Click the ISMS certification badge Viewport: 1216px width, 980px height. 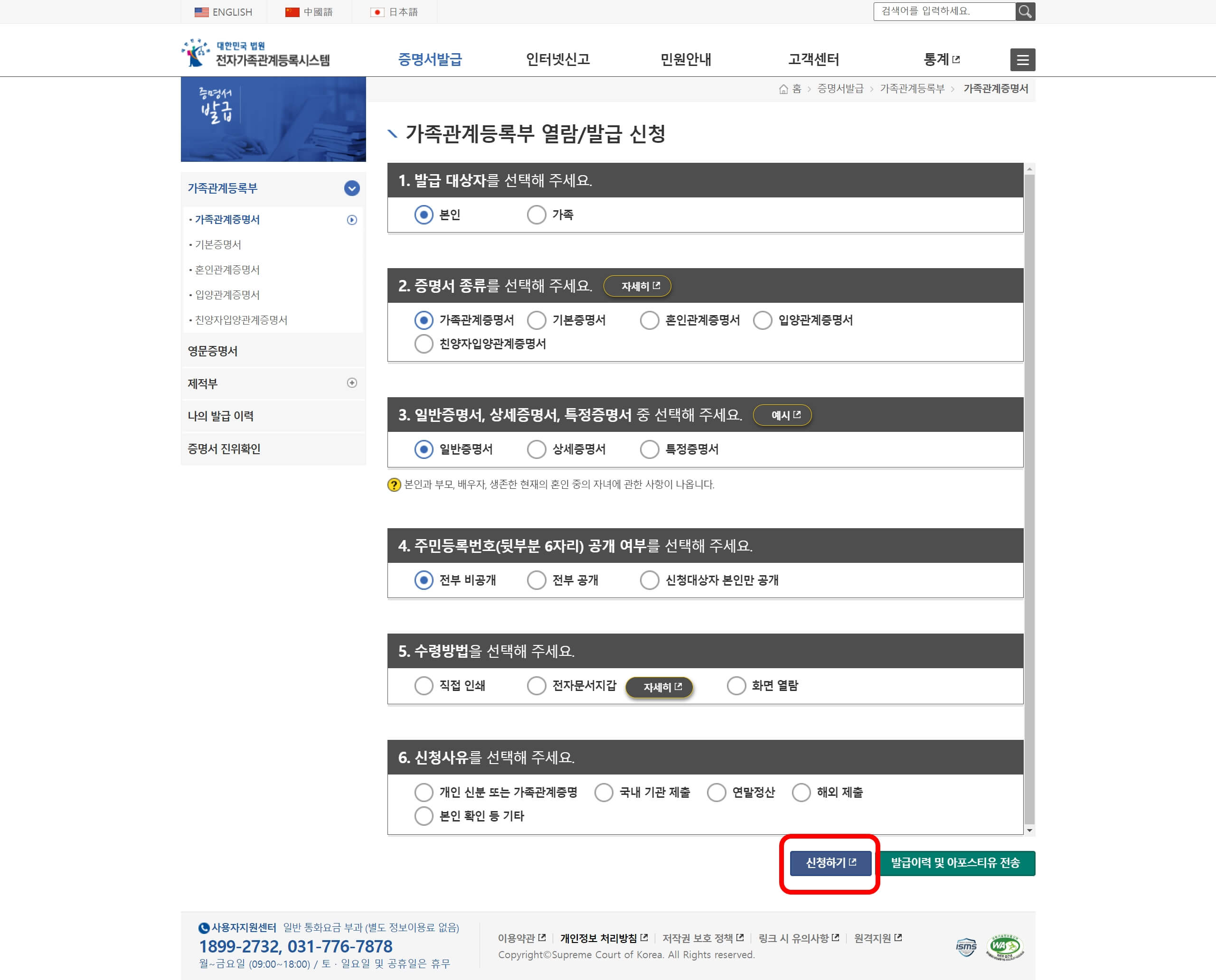[x=966, y=946]
